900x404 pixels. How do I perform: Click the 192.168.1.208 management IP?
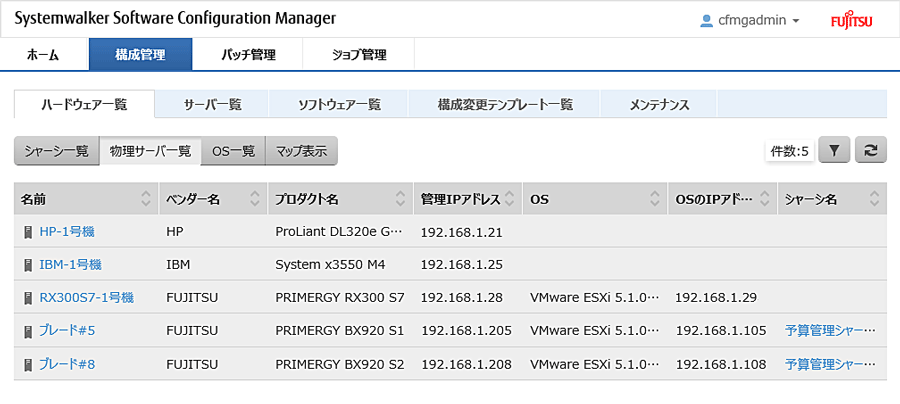pos(467,364)
